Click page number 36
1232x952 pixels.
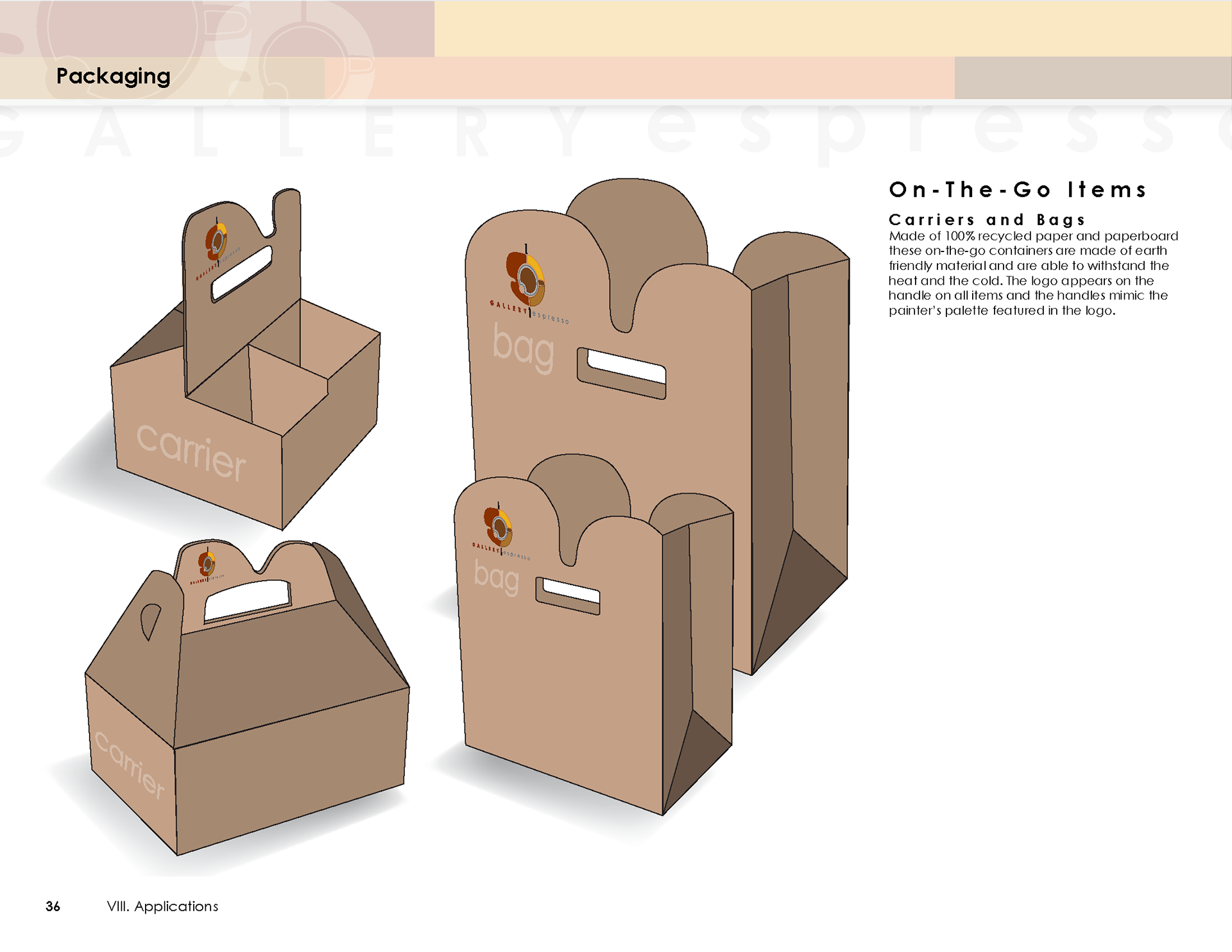click(x=53, y=906)
